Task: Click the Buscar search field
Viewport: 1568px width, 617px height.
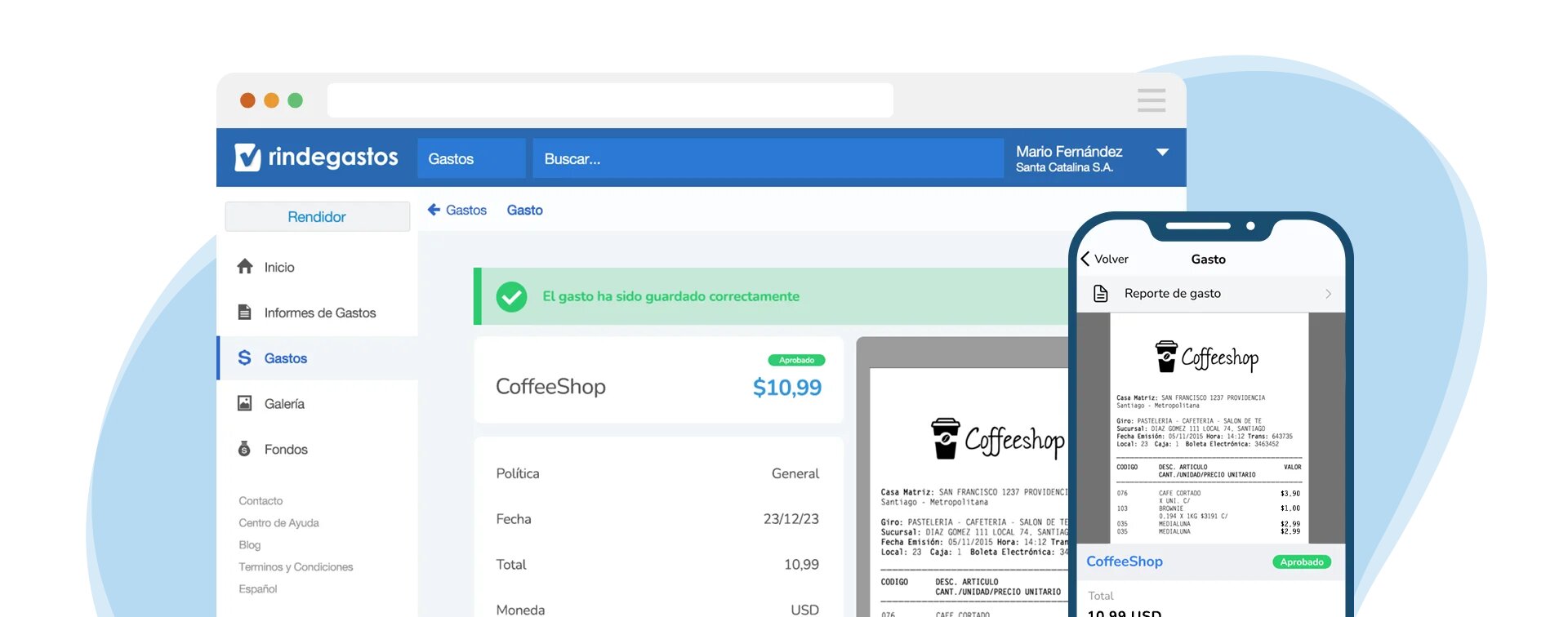Action: coord(768,159)
